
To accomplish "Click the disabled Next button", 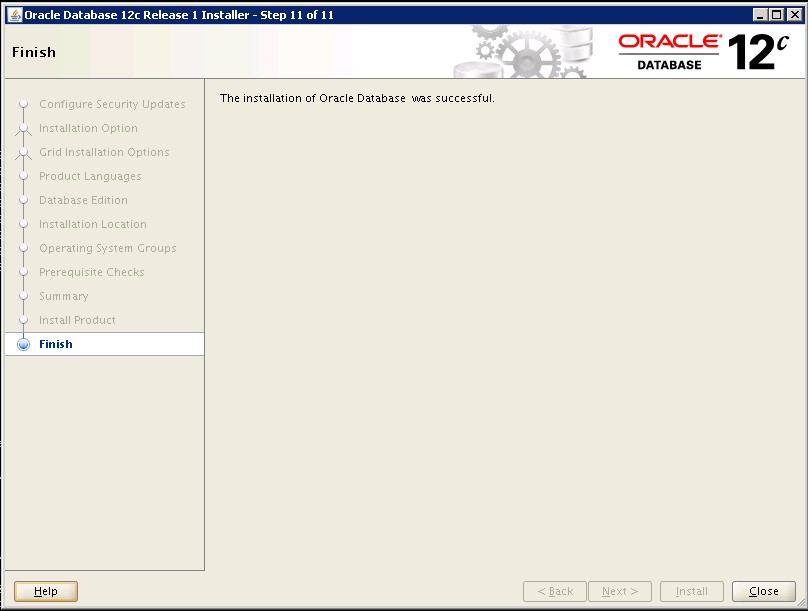I will (620, 591).
